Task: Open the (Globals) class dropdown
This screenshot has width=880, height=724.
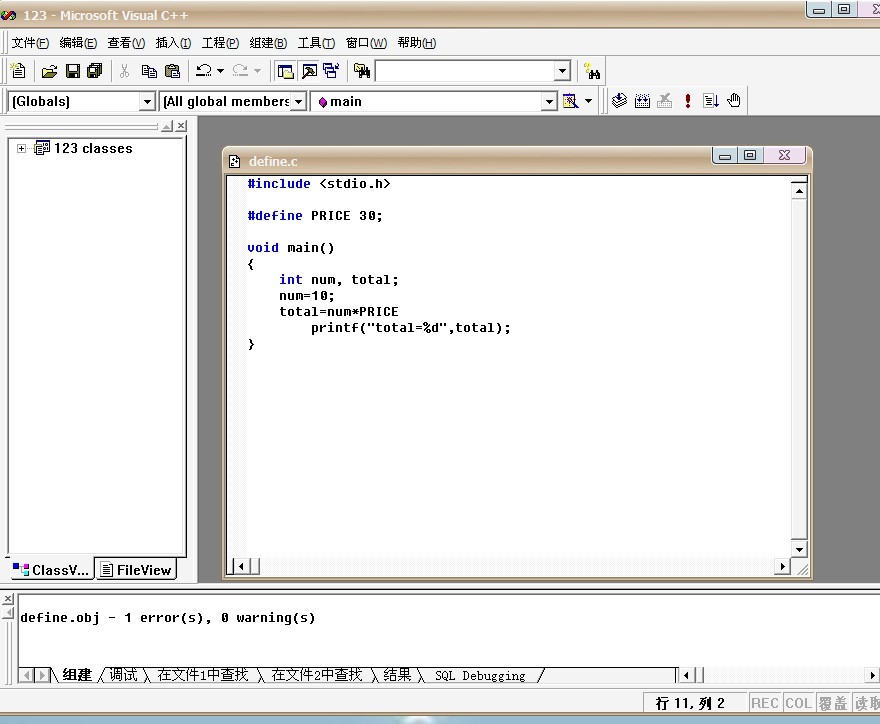Action: pos(147,102)
